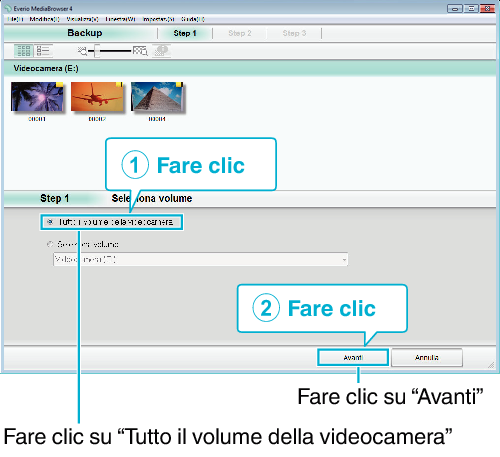The width and height of the screenshot is (500, 457).
Task: Open the Modifica menu
Action: pos(45,19)
